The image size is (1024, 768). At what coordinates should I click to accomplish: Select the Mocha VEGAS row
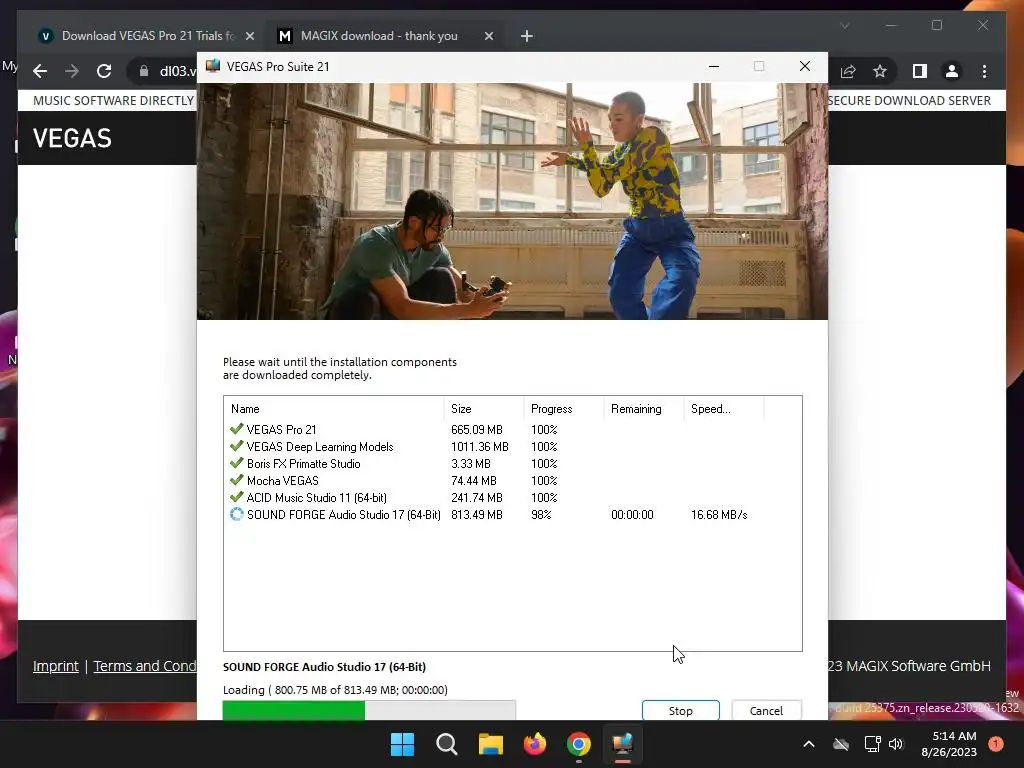[513, 481]
